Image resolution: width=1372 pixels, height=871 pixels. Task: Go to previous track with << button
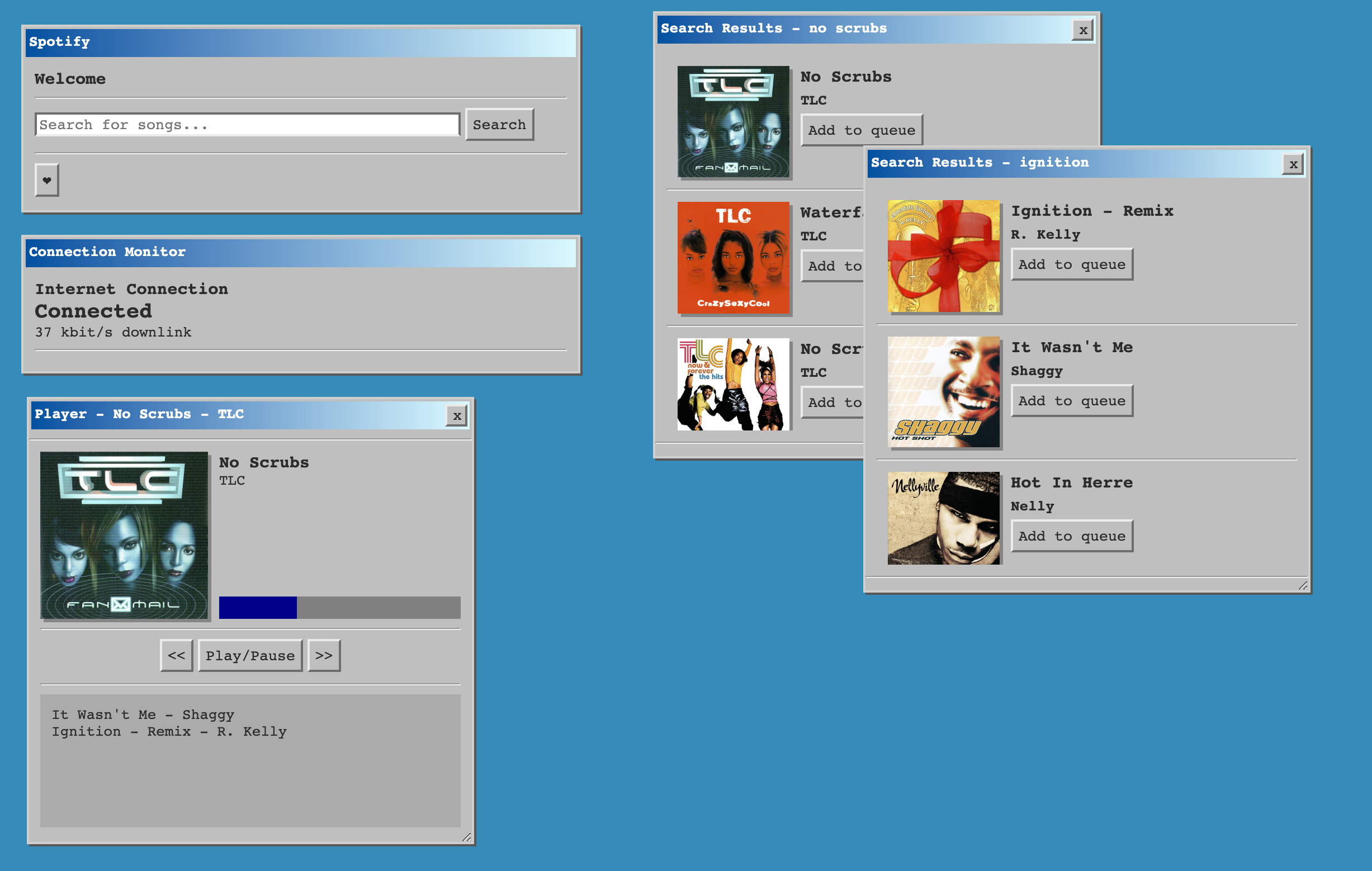click(176, 655)
